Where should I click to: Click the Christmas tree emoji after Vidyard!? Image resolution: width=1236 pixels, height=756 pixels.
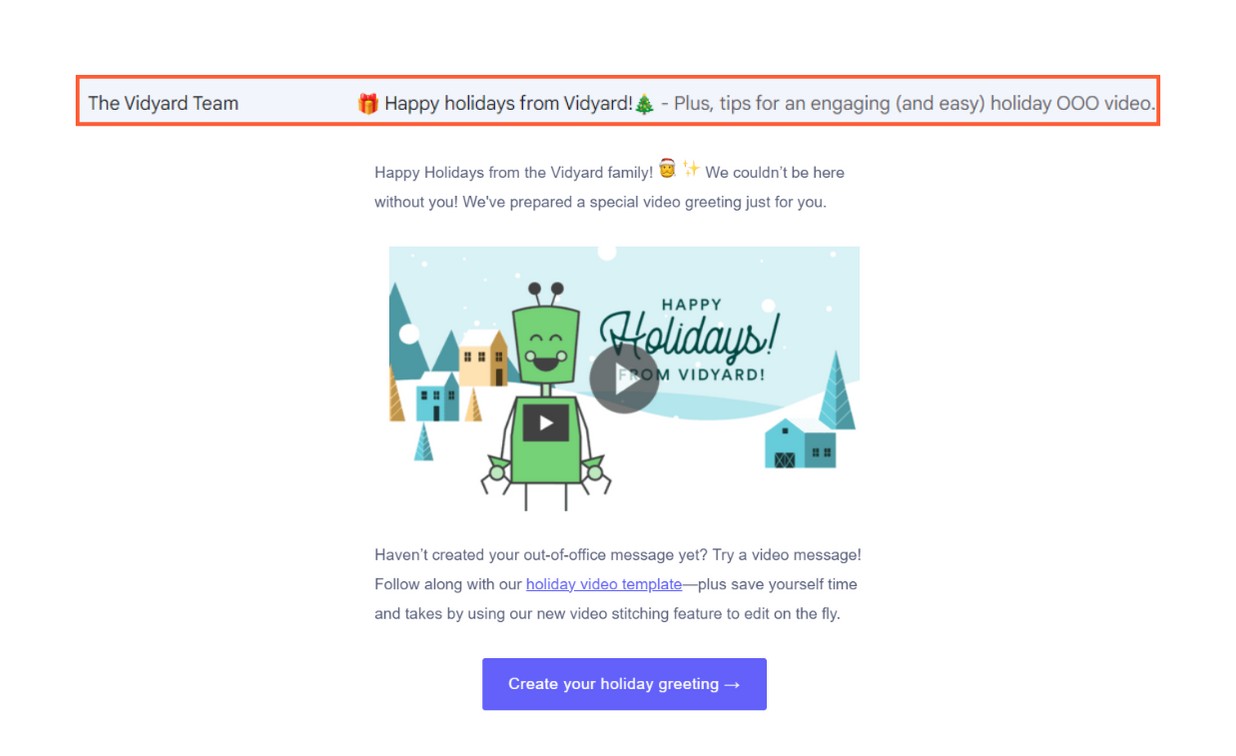tap(645, 103)
